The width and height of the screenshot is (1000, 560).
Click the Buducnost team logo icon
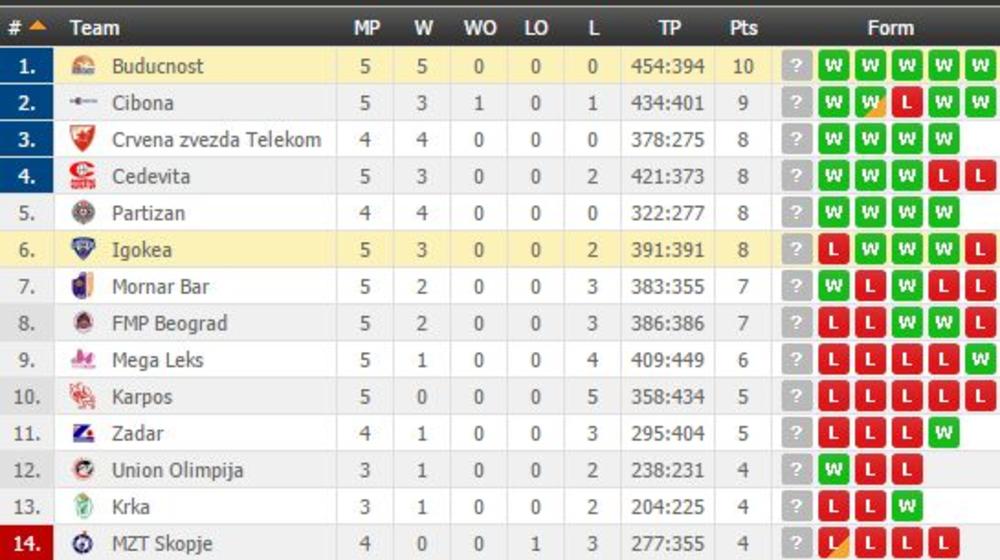(x=83, y=67)
